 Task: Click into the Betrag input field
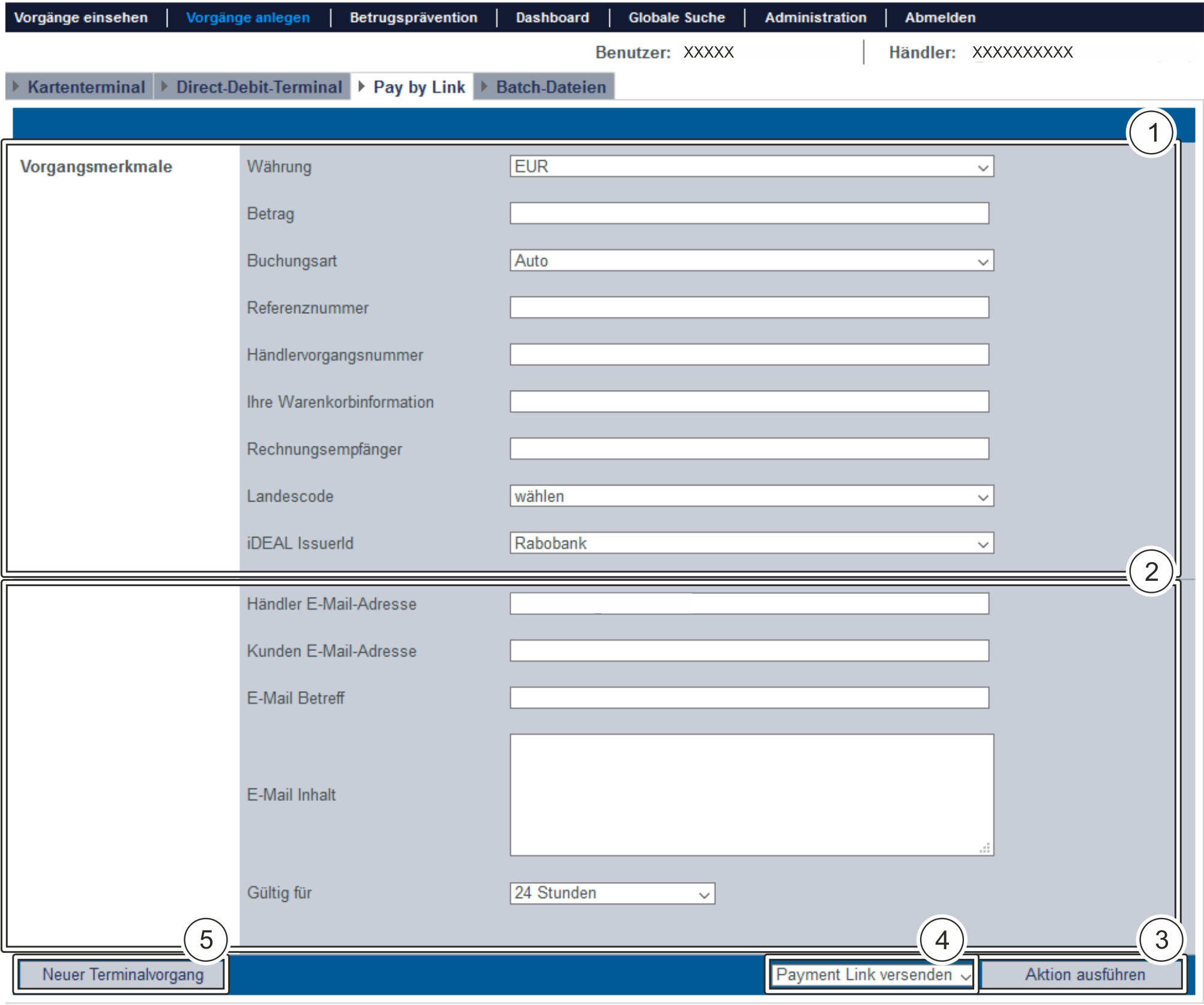(748, 214)
